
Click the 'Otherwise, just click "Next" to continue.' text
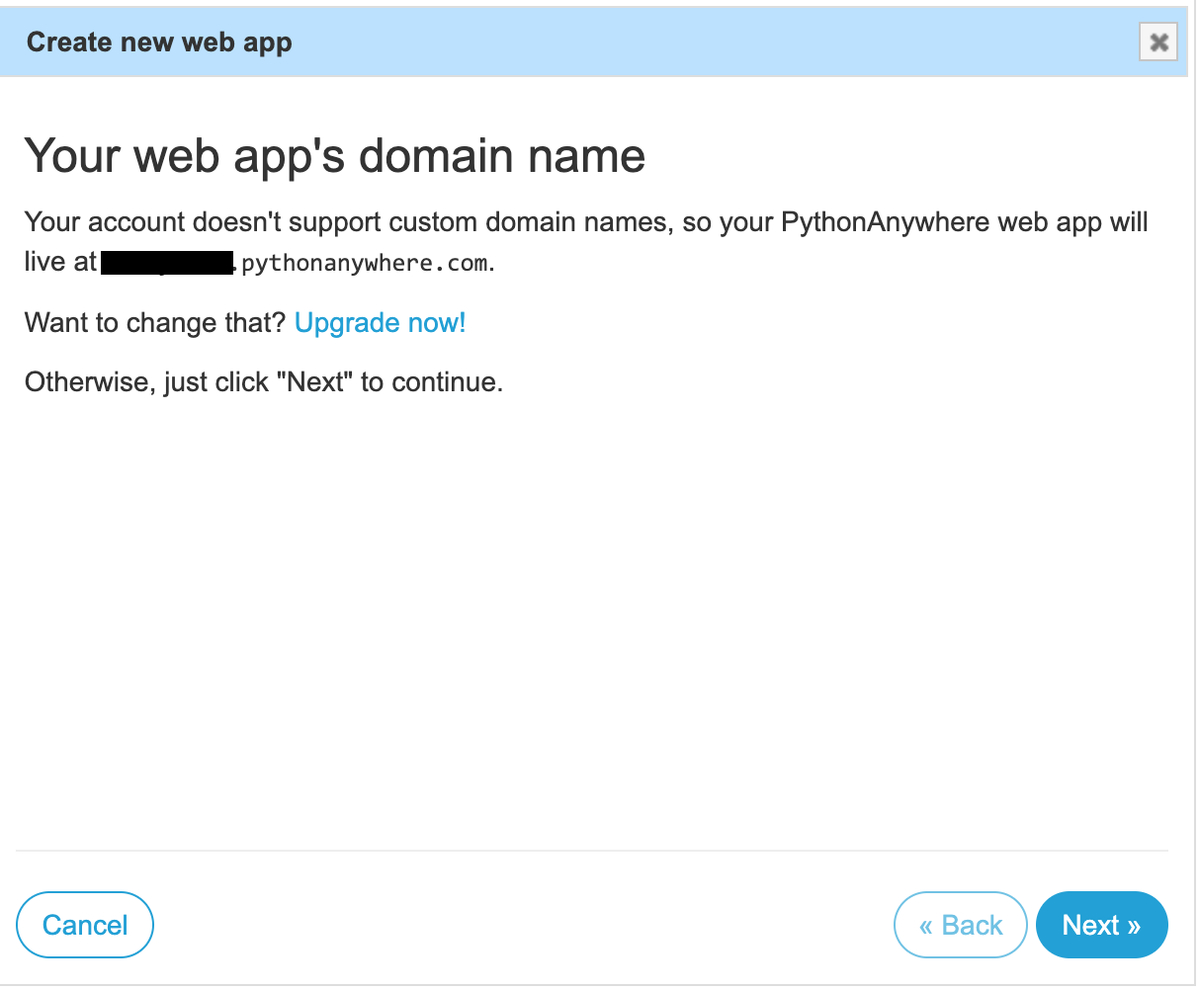pyautogui.click(x=263, y=382)
